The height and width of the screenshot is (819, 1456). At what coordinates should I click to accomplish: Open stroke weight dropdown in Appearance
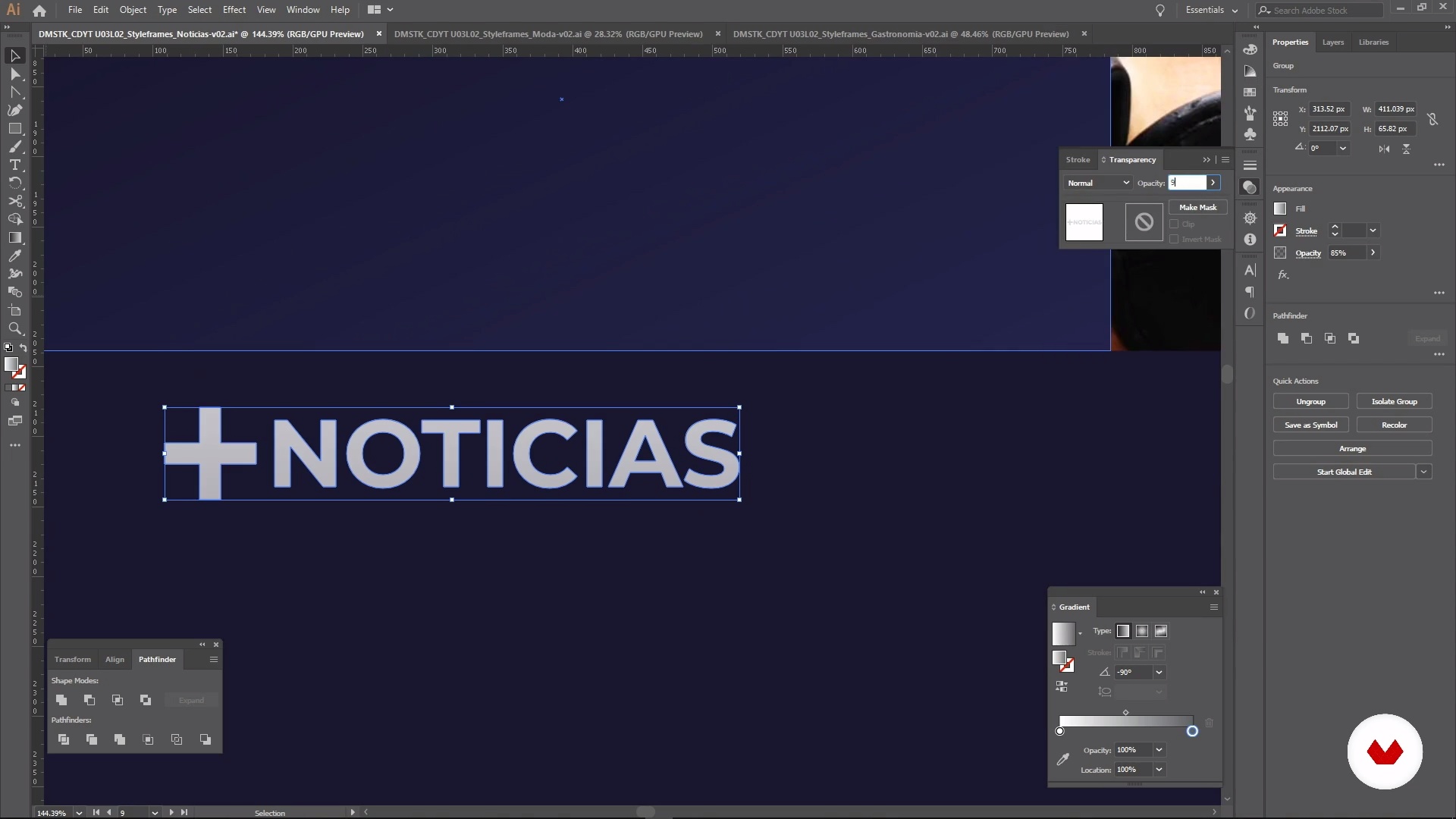(x=1373, y=231)
